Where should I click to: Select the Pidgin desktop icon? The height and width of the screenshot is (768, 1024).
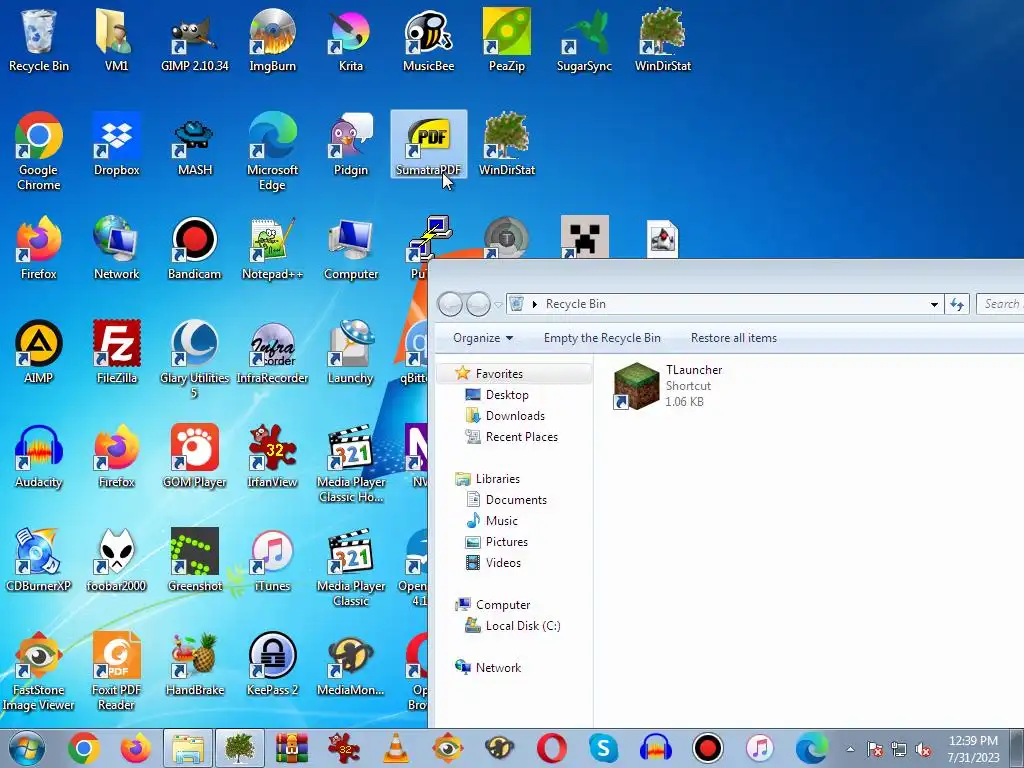[351, 144]
